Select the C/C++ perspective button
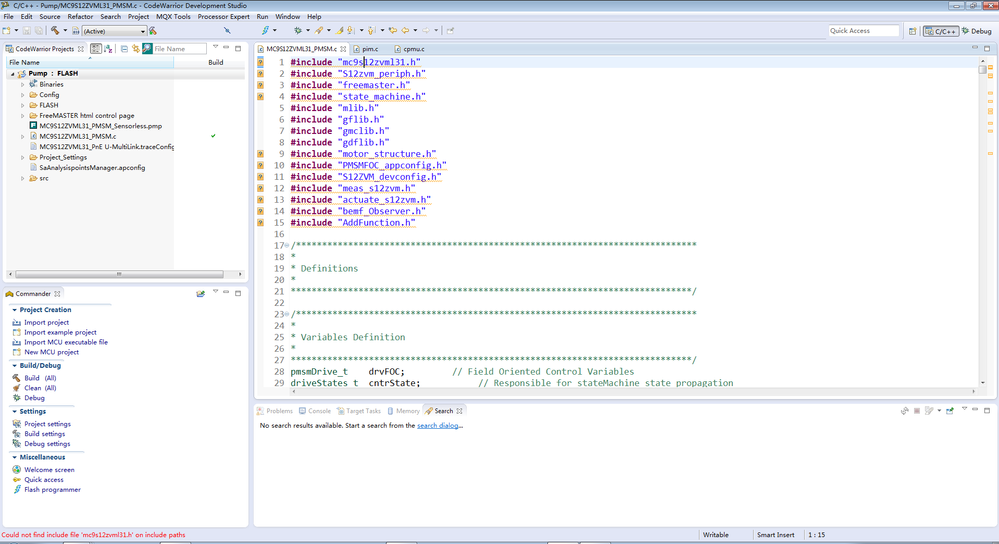This screenshot has width=999, height=544. pyautogui.click(x=941, y=31)
